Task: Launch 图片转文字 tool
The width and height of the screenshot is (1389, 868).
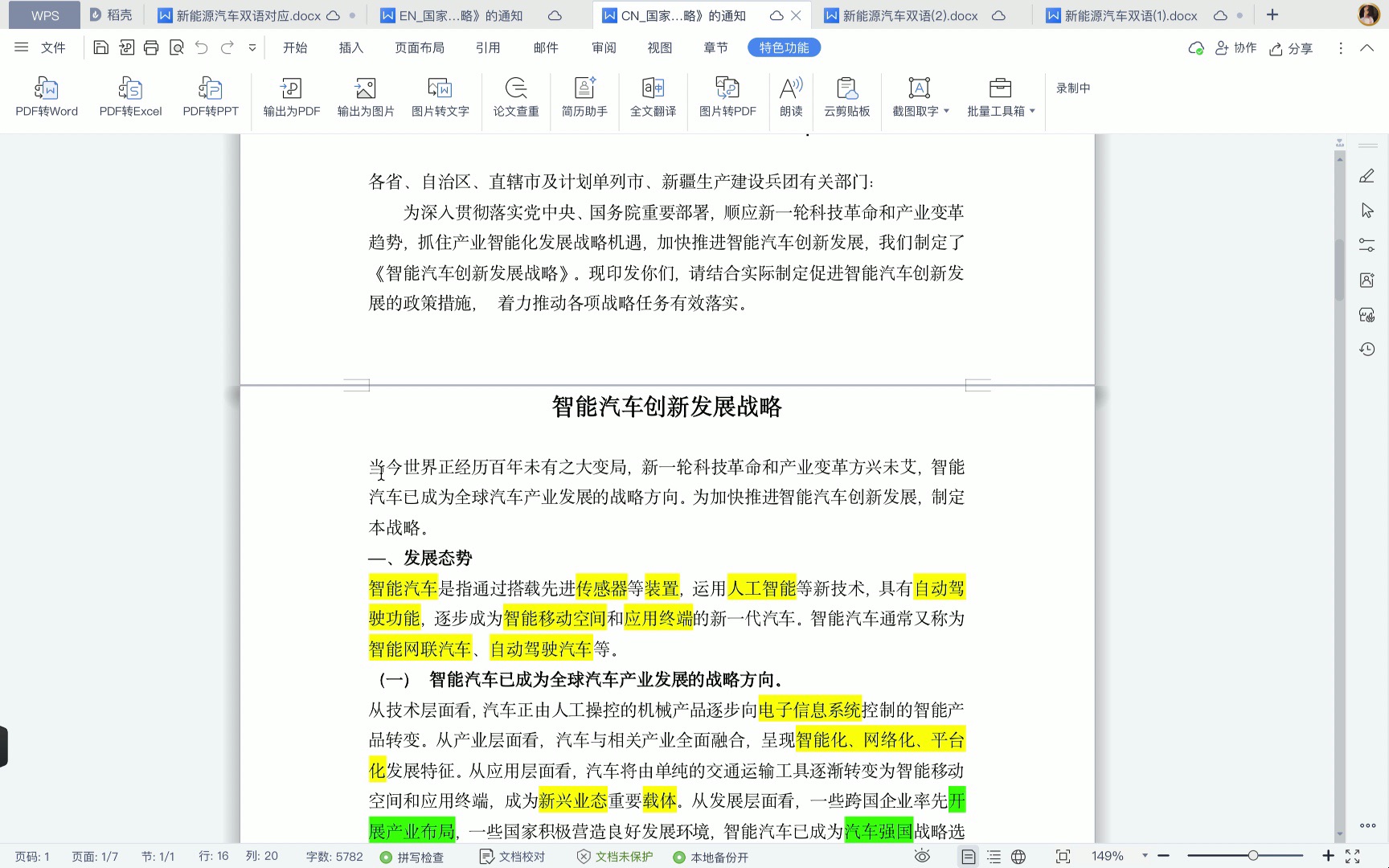Action: pyautogui.click(x=440, y=97)
